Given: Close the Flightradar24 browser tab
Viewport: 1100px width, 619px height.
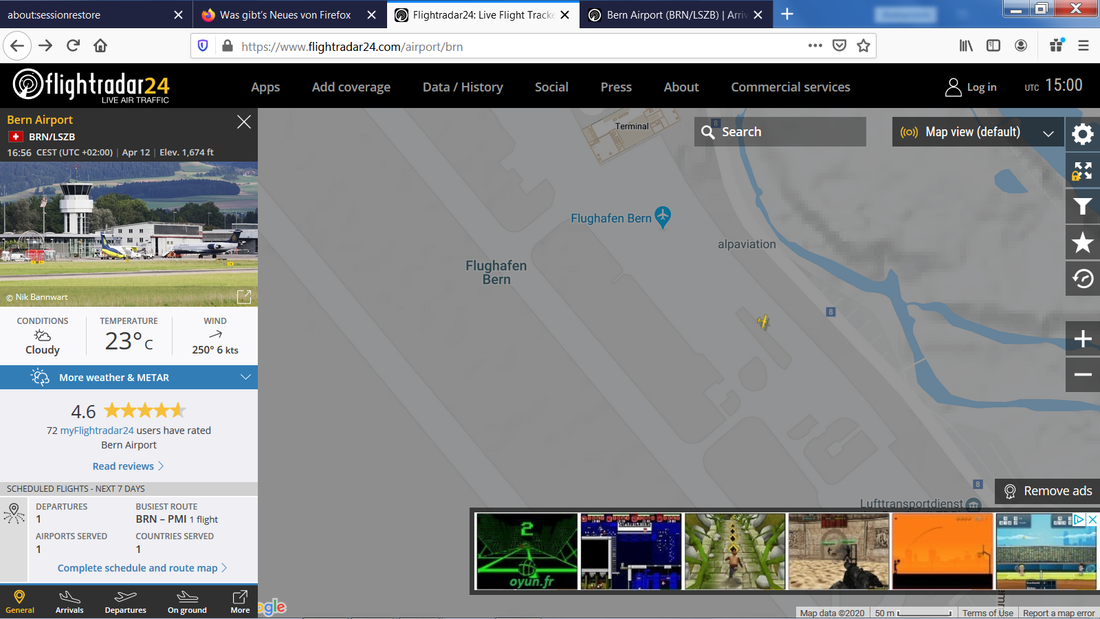Looking at the screenshot, I should (x=565, y=15).
